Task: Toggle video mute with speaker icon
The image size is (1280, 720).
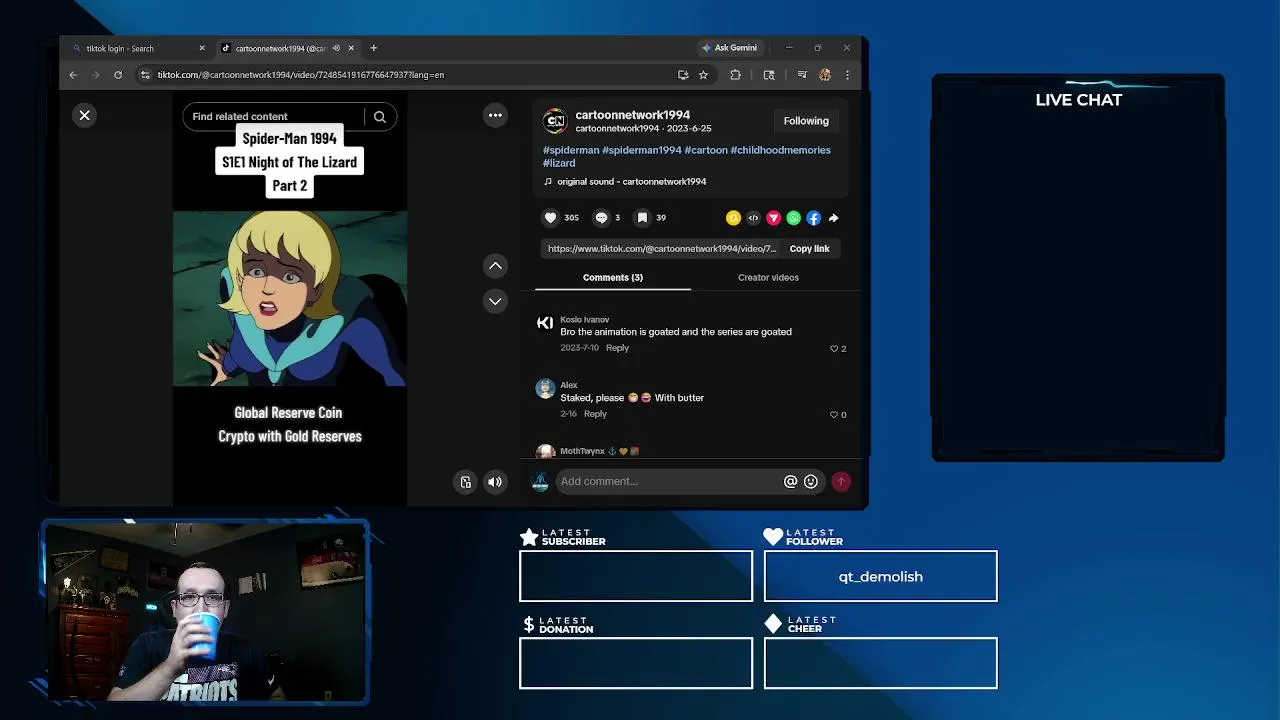Action: pos(495,482)
